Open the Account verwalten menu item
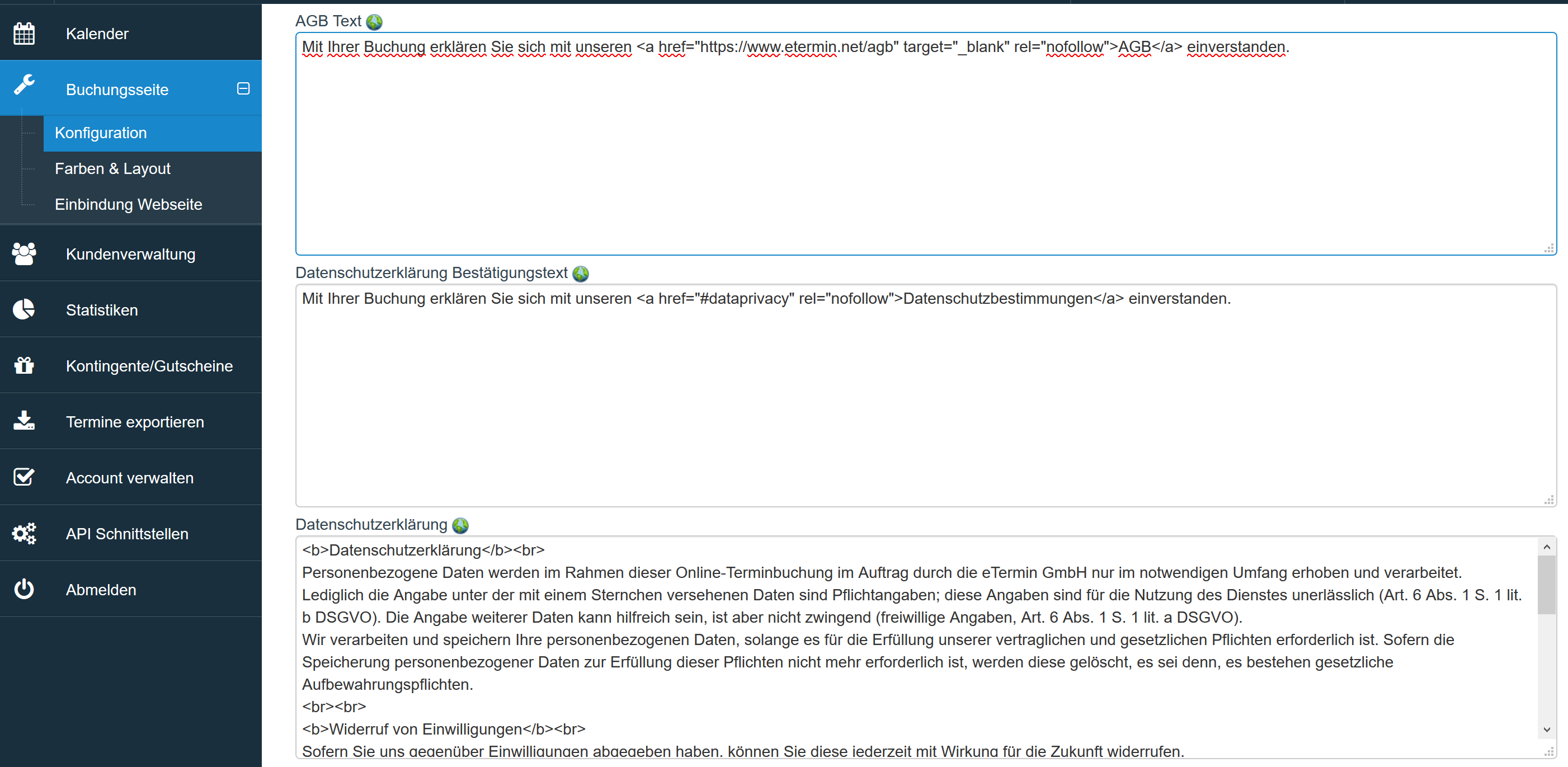Image resolution: width=1568 pixels, height=767 pixels. click(131, 478)
